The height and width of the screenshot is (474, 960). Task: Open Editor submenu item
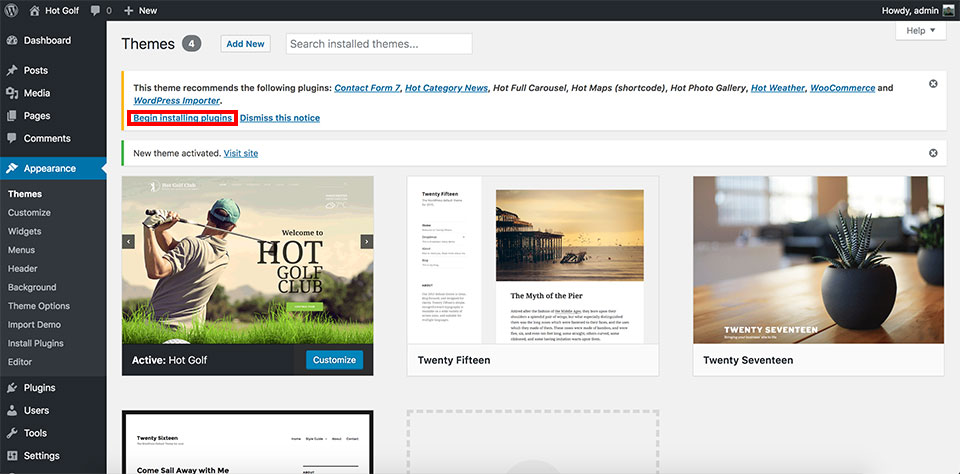(x=20, y=362)
